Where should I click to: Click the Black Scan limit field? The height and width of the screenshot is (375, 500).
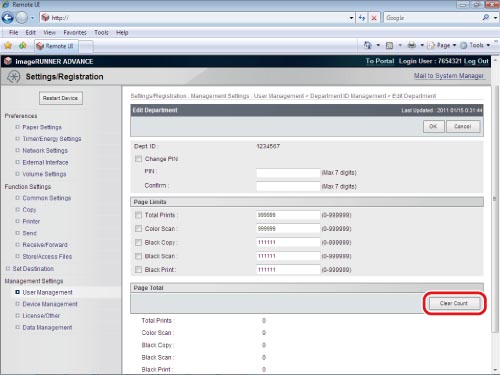coord(288,256)
